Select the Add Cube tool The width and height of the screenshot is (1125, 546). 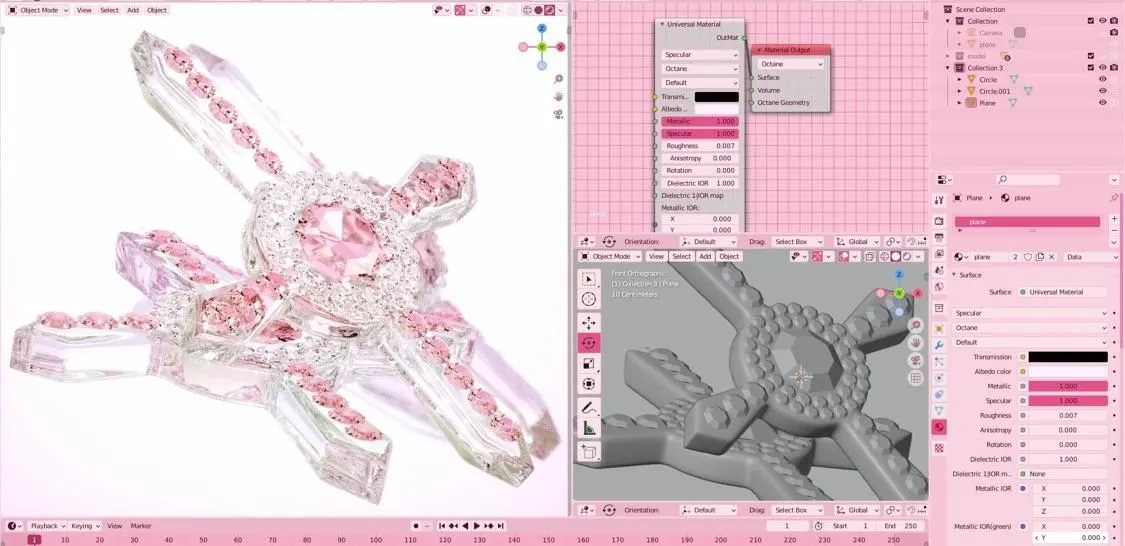point(588,451)
